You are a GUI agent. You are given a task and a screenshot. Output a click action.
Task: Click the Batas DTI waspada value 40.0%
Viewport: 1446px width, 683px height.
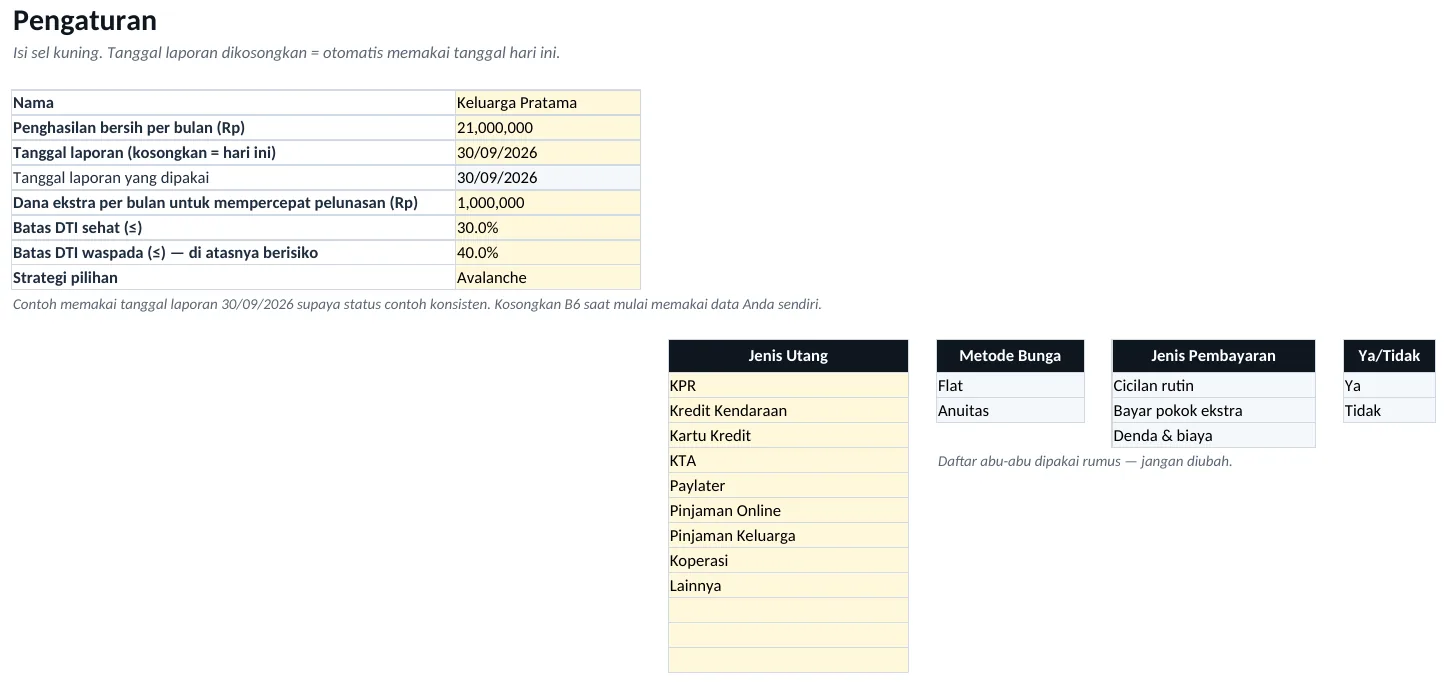click(x=547, y=253)
